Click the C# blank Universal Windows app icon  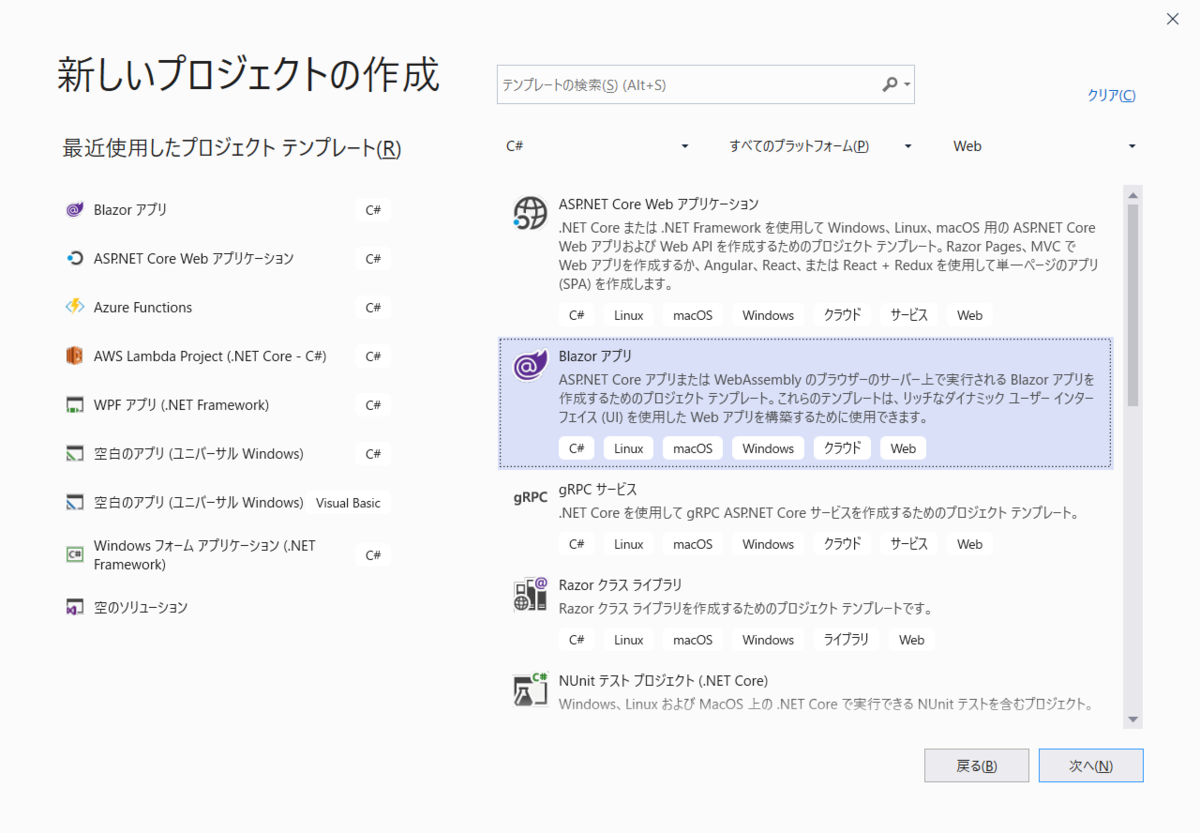74,454
